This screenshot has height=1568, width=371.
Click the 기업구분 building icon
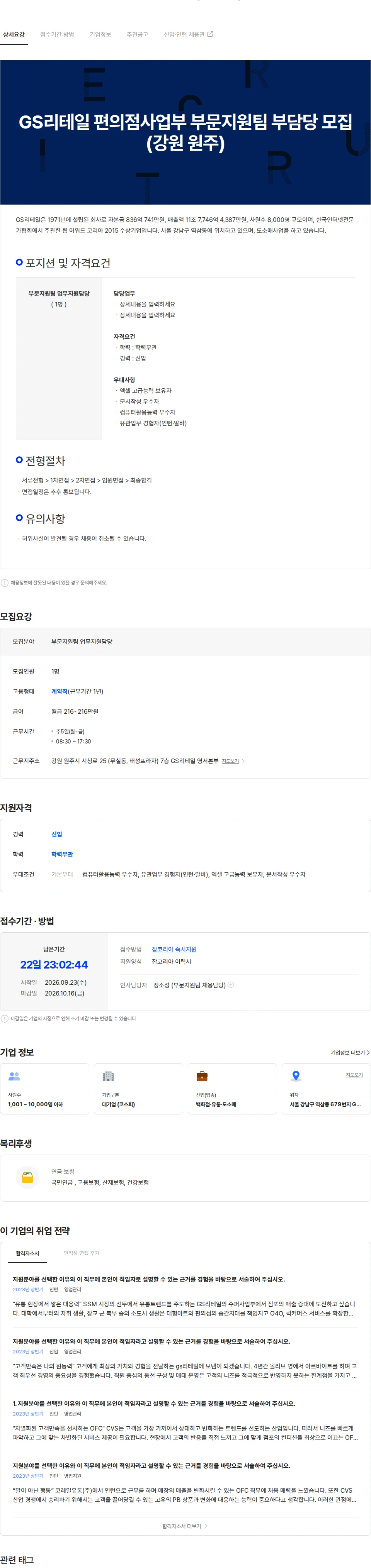coord(108,1076)
